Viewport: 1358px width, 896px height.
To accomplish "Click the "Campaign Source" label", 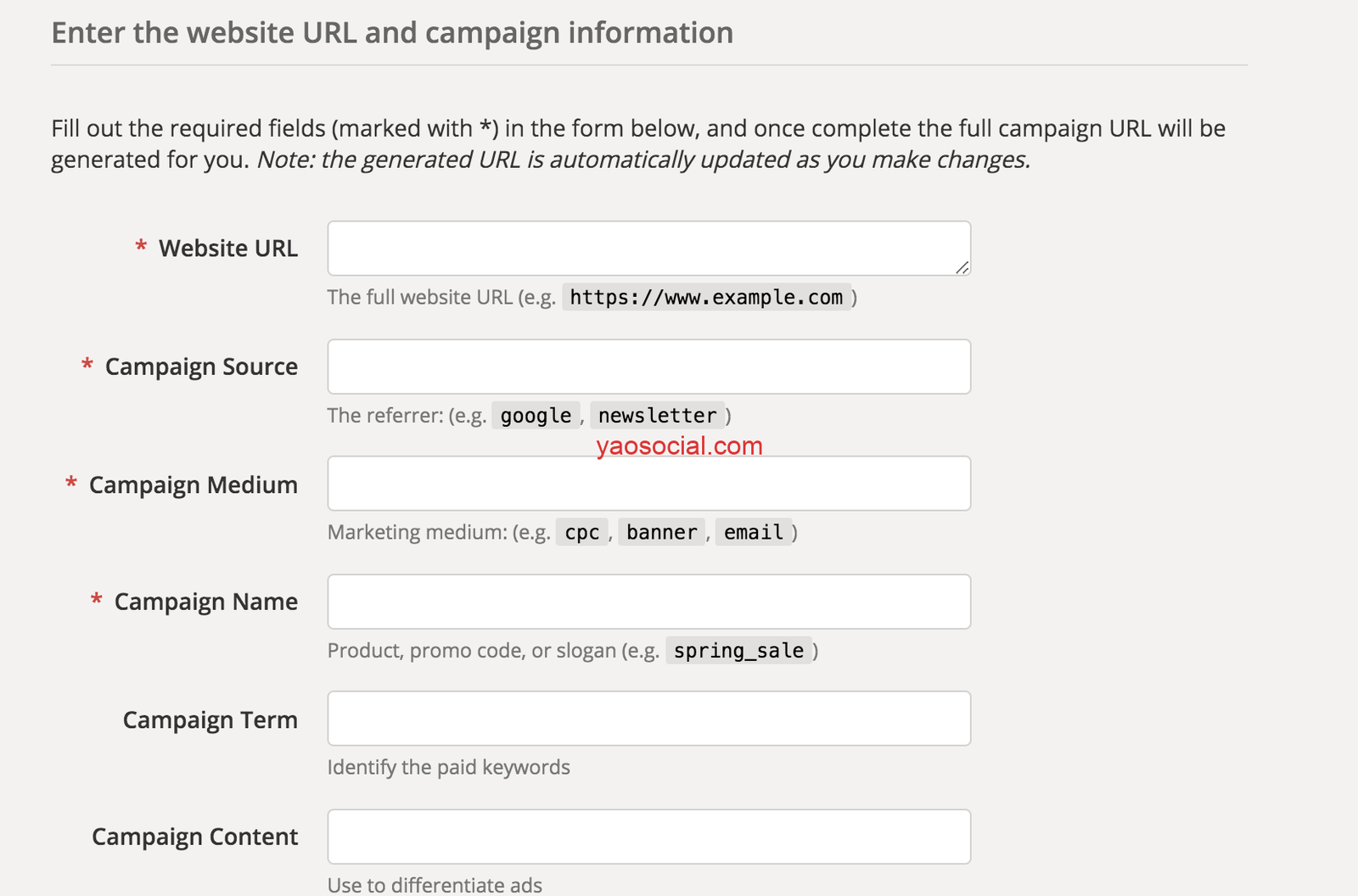I will tap(201, 367).
